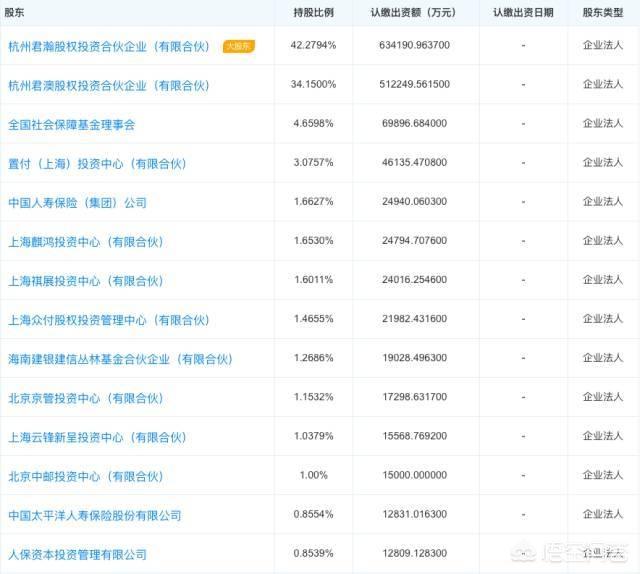Image resolution: width=640 pixels, height=574 pixels.
Task: Open 北京京管投资中心 link
Action: coord(86,398)
